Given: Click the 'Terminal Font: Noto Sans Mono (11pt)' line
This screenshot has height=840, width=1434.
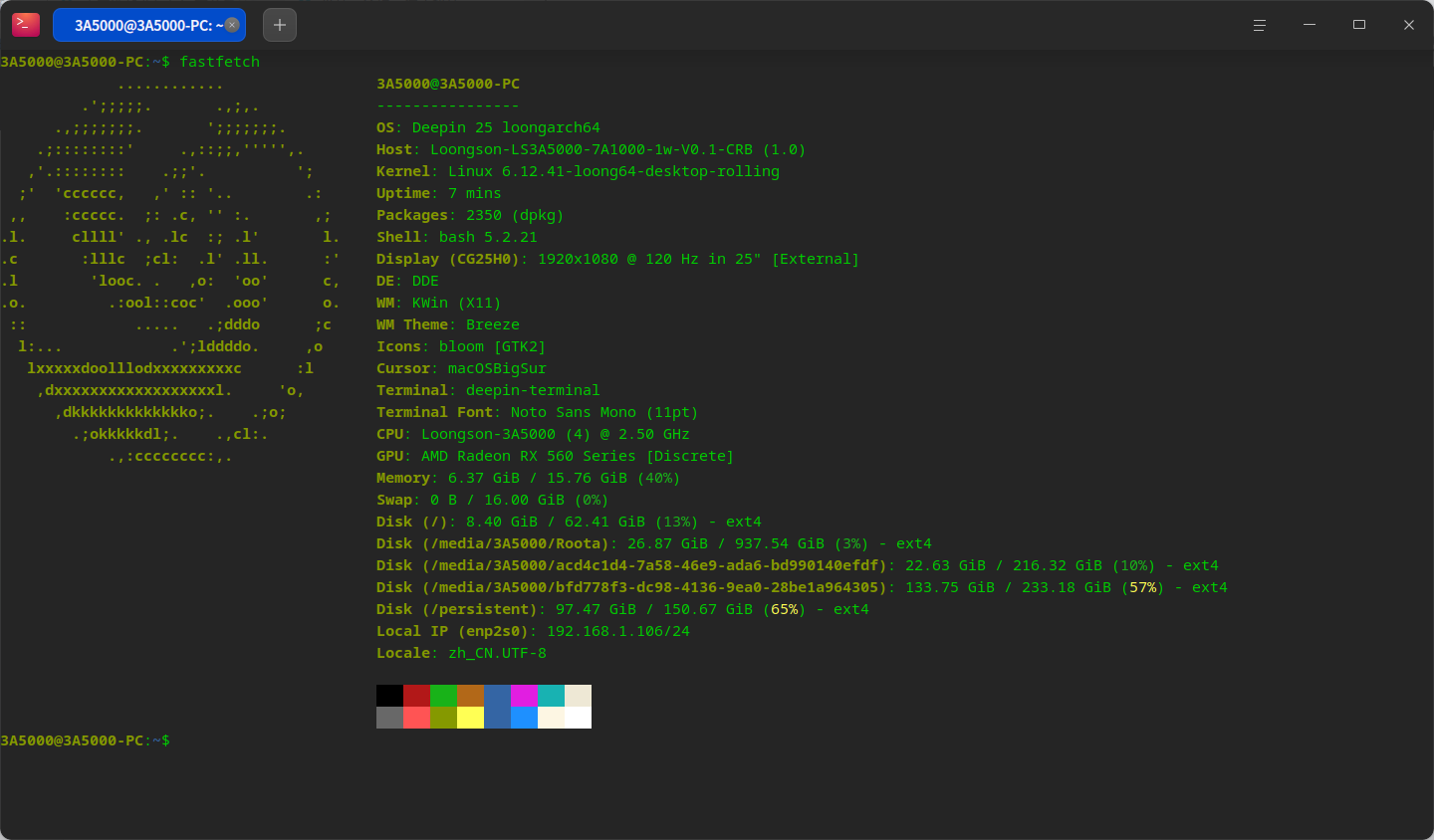Looking at the screenshot, I should pos(538,412).
